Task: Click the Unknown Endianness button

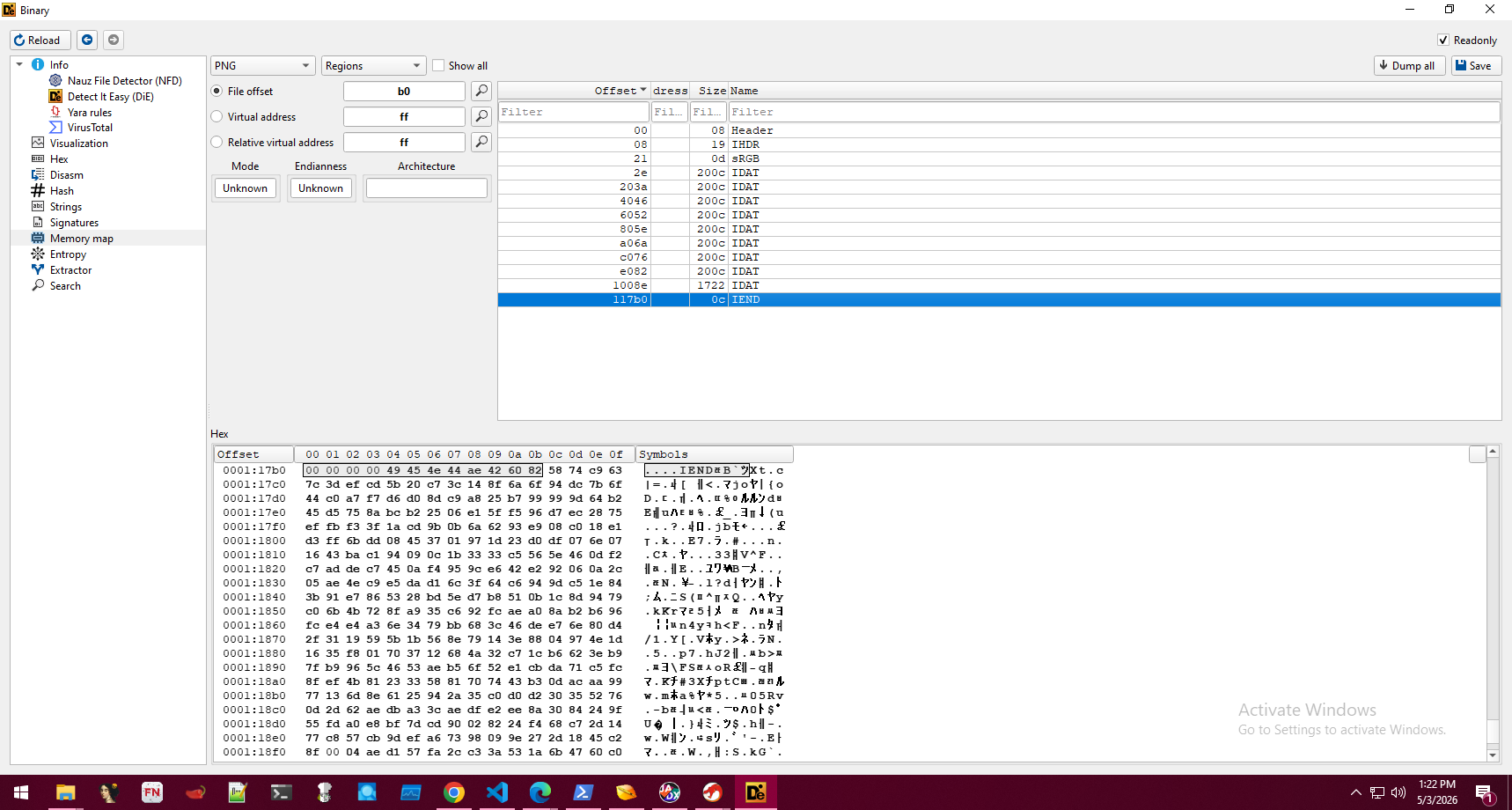Action: pos(321,188)
